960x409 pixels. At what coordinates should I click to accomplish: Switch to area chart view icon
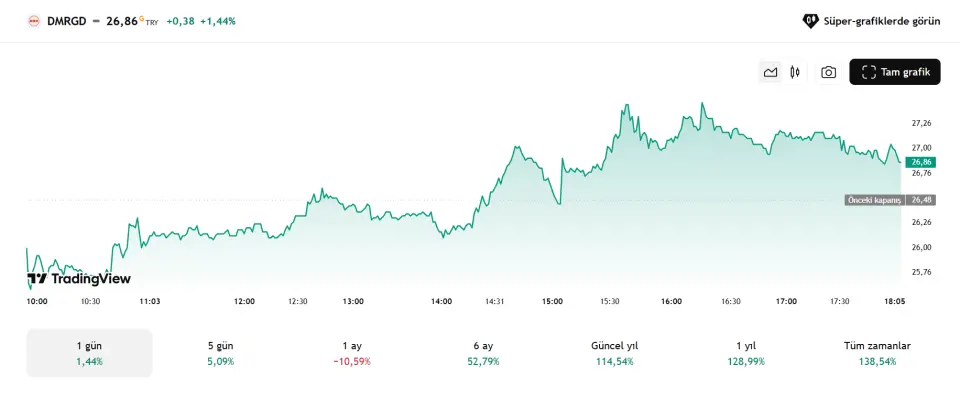pos(770,72)
